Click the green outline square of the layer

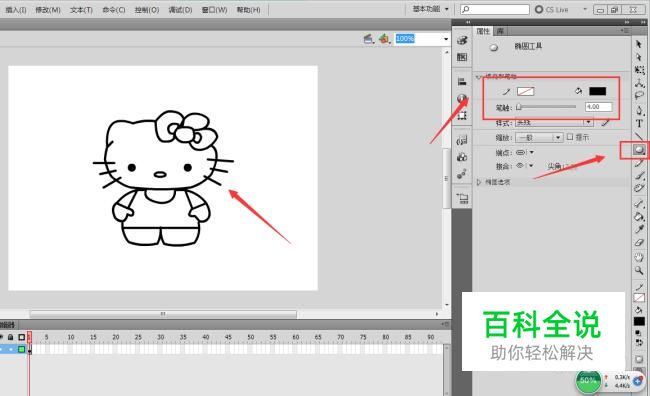pyautogui.click(x=22, y=350)
